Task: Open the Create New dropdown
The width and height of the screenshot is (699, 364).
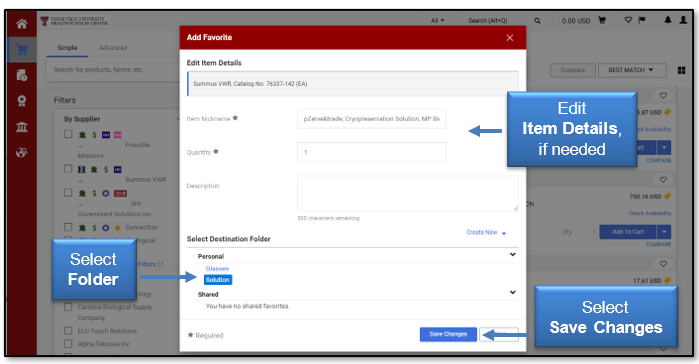Action: [x=486, y=233]
